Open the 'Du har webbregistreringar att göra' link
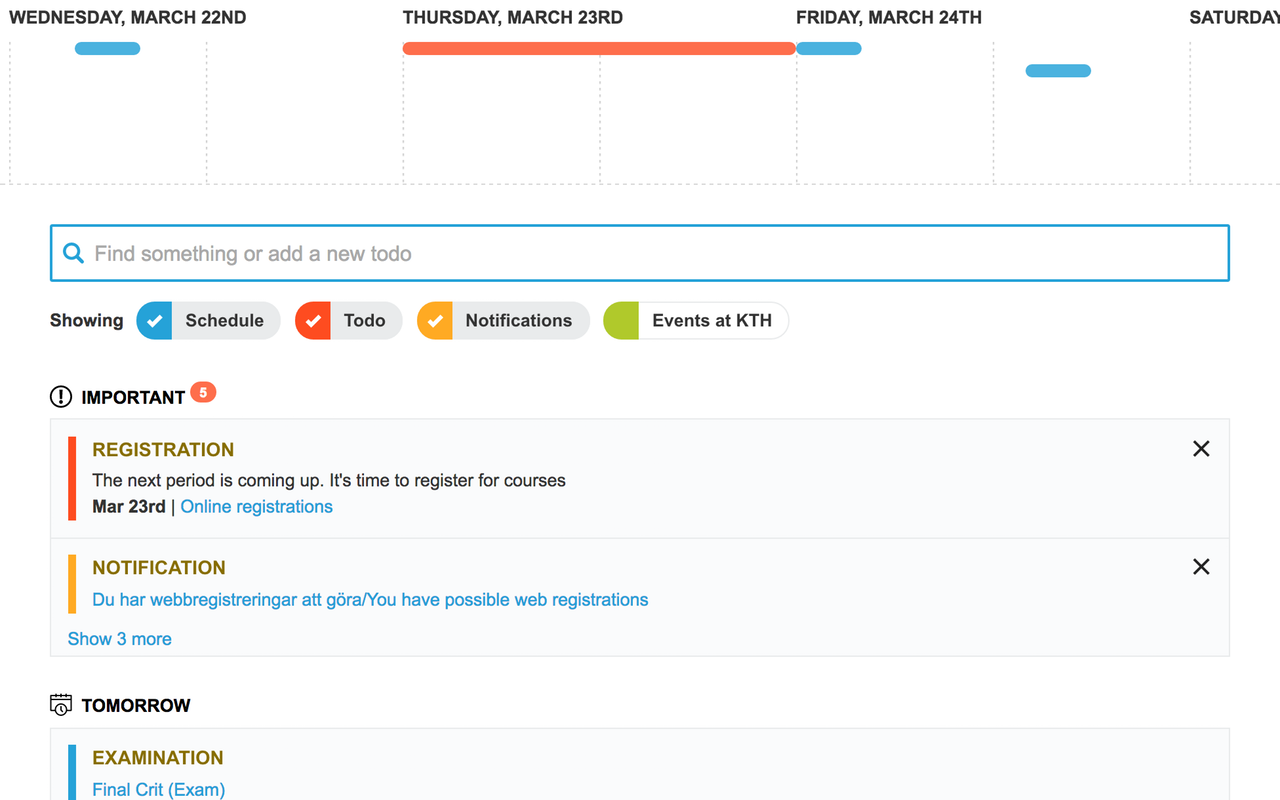Image resolution: width=1280 pixels, height=800 pixels. point(370,600)
